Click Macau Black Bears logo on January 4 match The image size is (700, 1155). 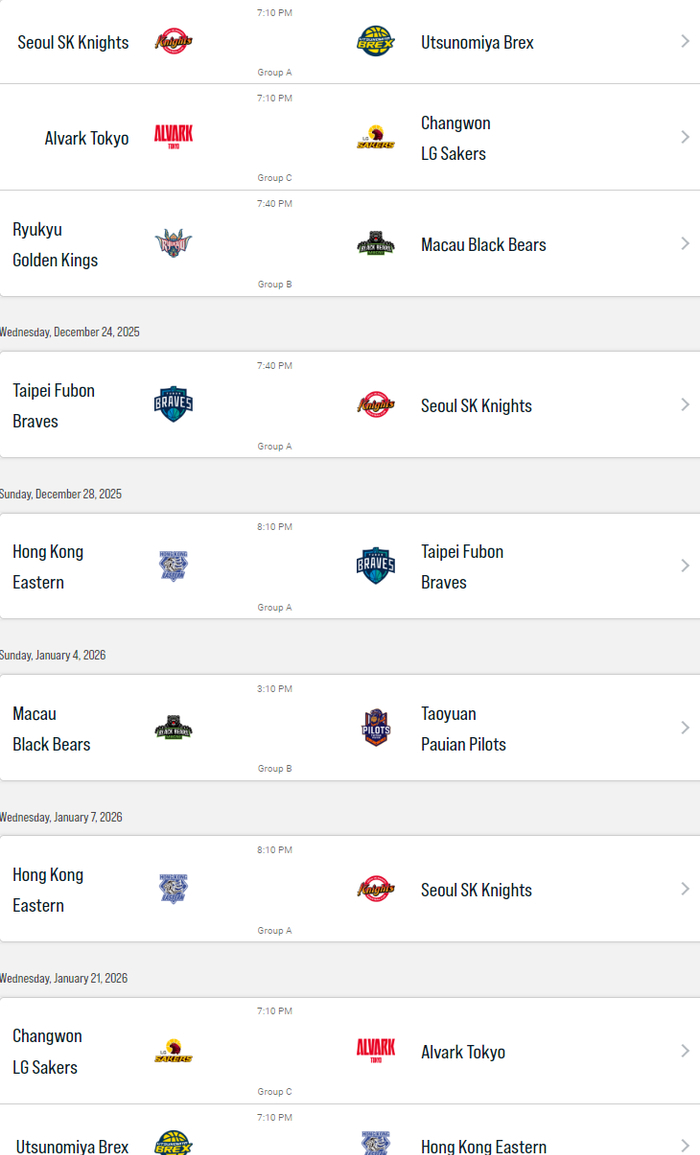pos(174,728)
